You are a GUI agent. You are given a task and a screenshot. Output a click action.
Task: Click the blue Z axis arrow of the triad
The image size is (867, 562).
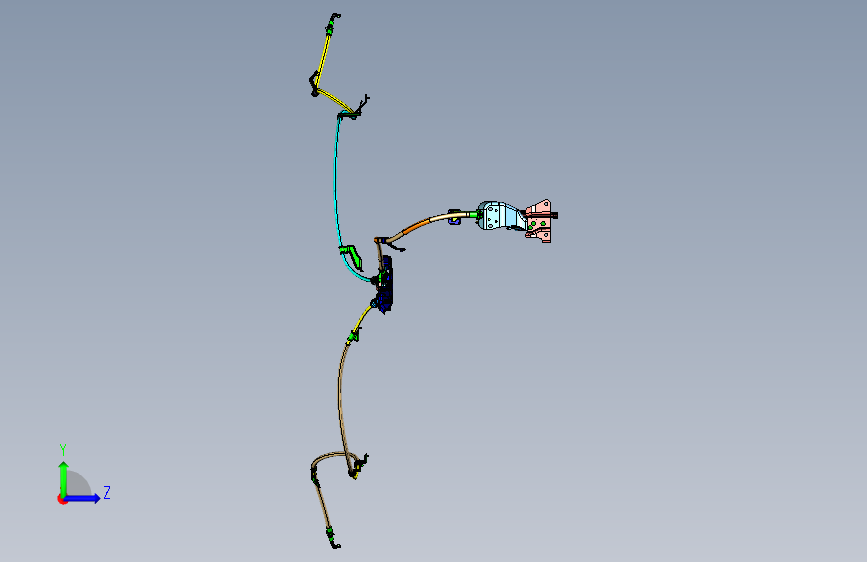pyautogui.click(x=83, y=498)
